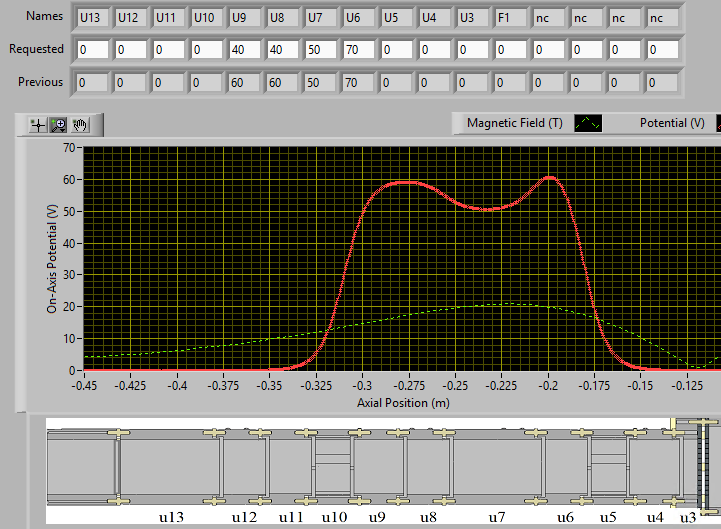Click the On-Axis Potential (V) axis label

52,259
